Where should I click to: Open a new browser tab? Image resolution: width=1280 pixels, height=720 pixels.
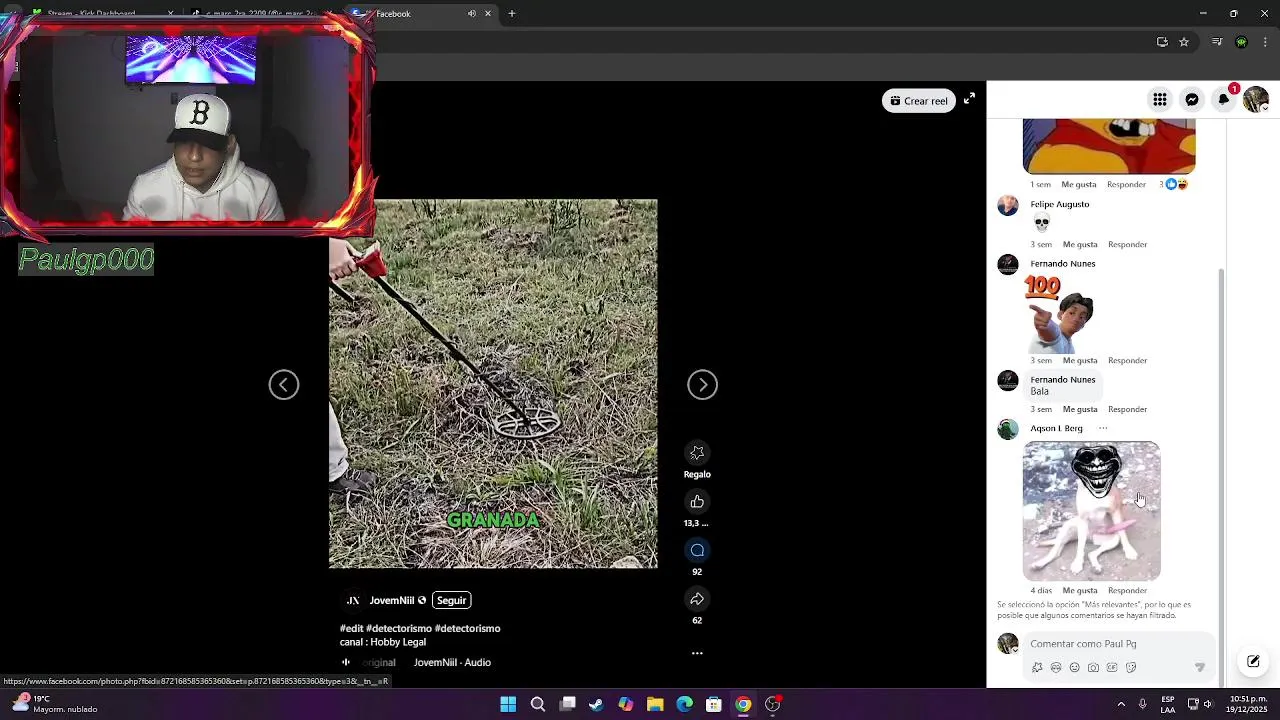(x=511, y=14)
